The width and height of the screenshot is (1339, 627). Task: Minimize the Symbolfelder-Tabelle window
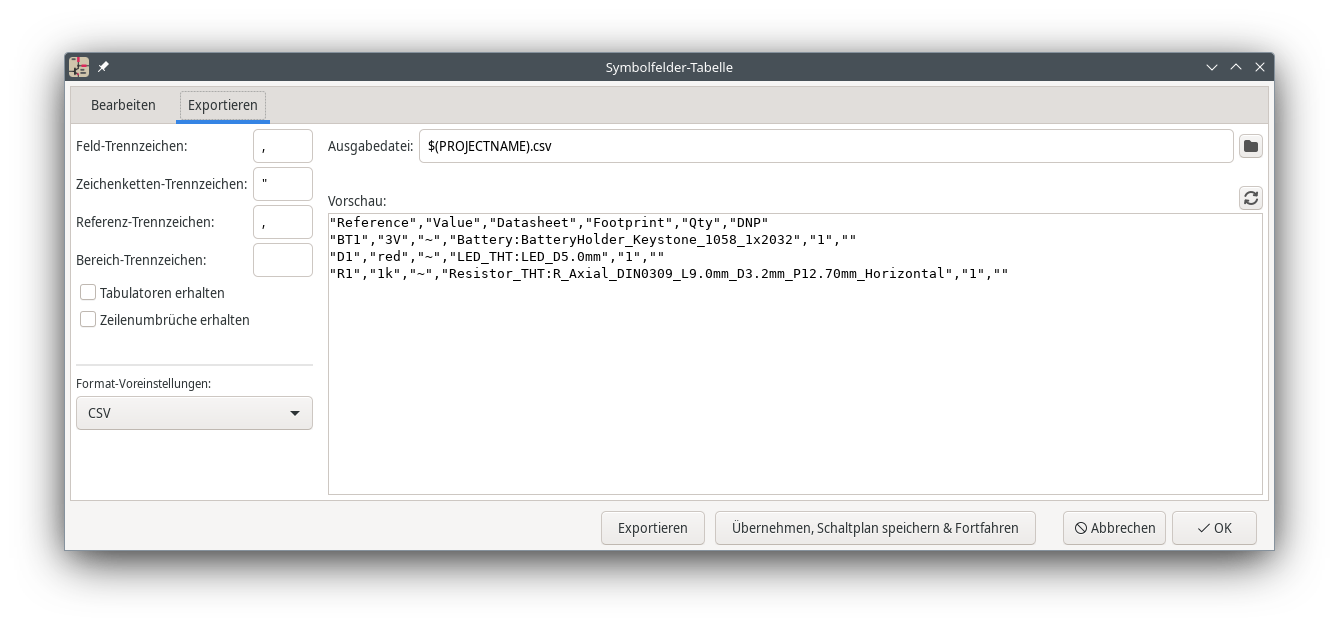[x=1212, y=67]
